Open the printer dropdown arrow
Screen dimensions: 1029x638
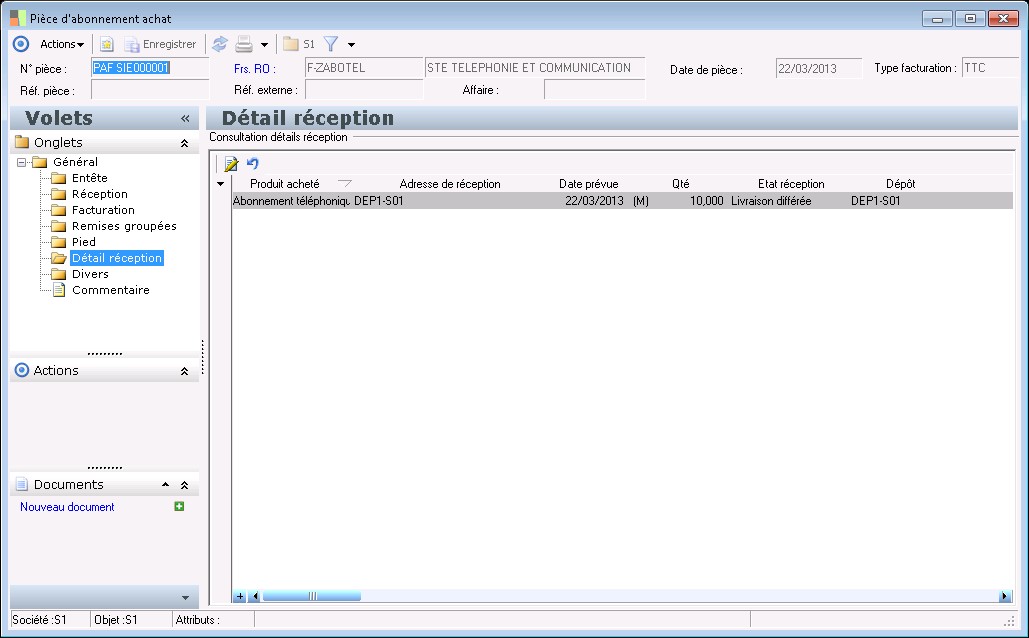click(264, 45)
